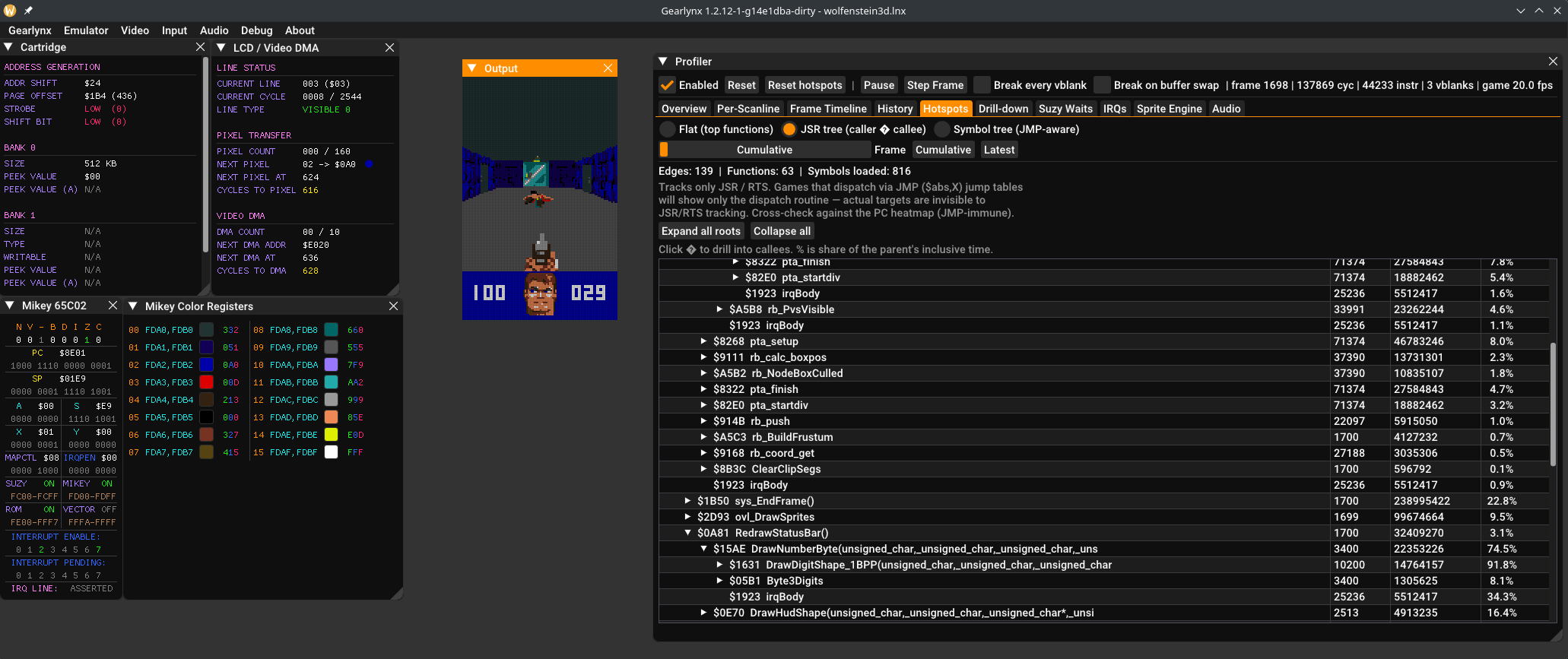Click the Cartridge panel vertical scrollbar
Image resolution: width=1568 pixels, height=659 pixels.
point(205,156)
